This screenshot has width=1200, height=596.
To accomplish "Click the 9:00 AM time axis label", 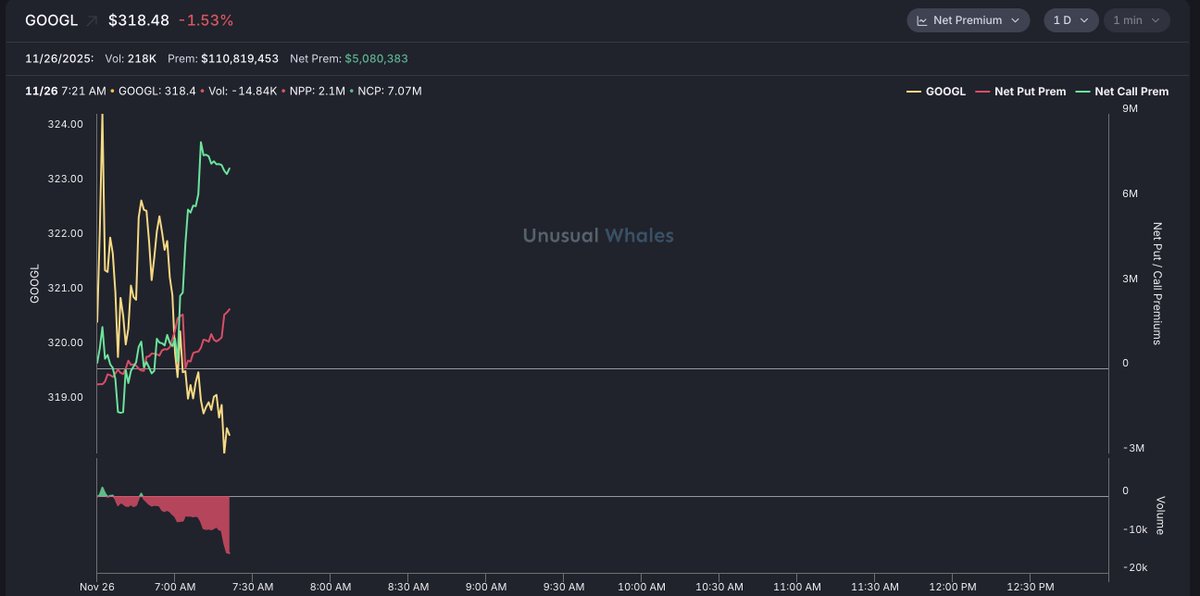I will pyautogui.click(x=485, y=587).
